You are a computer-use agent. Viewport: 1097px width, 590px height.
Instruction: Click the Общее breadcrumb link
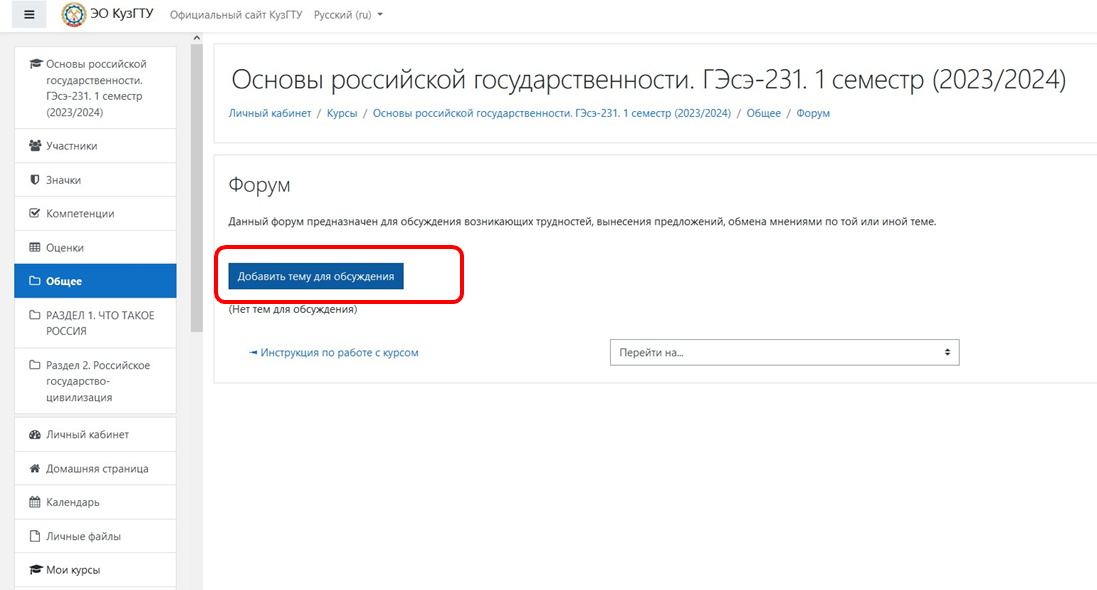pos(763,113)
